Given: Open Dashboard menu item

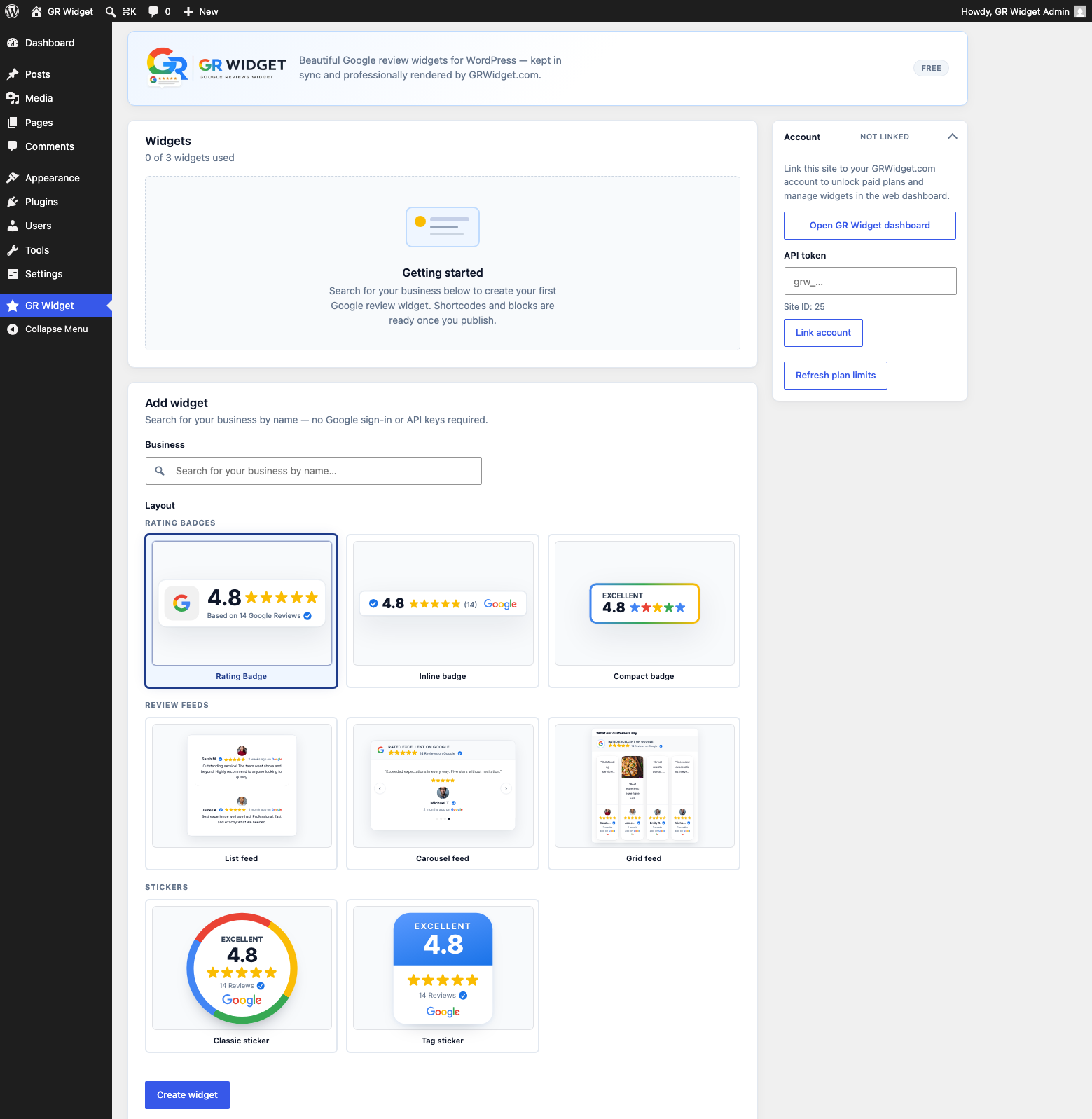Looking at the screenshot, I should click(x=56, y=43).
